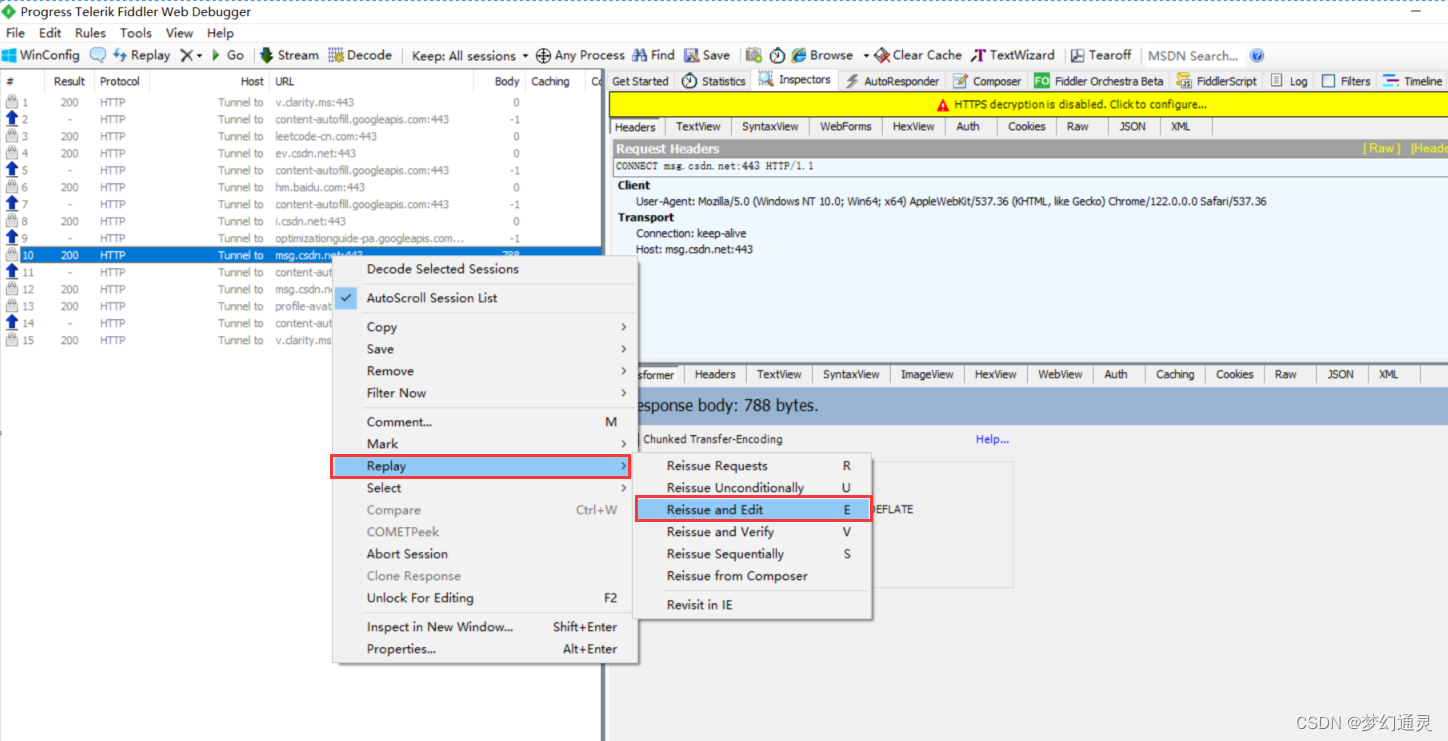Select session row leetcode-cn.com:443
The height and width of the screenshot is (741, 1448).
point(300,136)
